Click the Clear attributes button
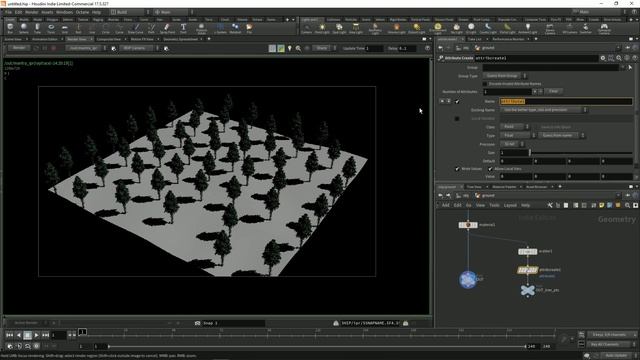Viewport: 640px width, 360px height. (553, 91)
